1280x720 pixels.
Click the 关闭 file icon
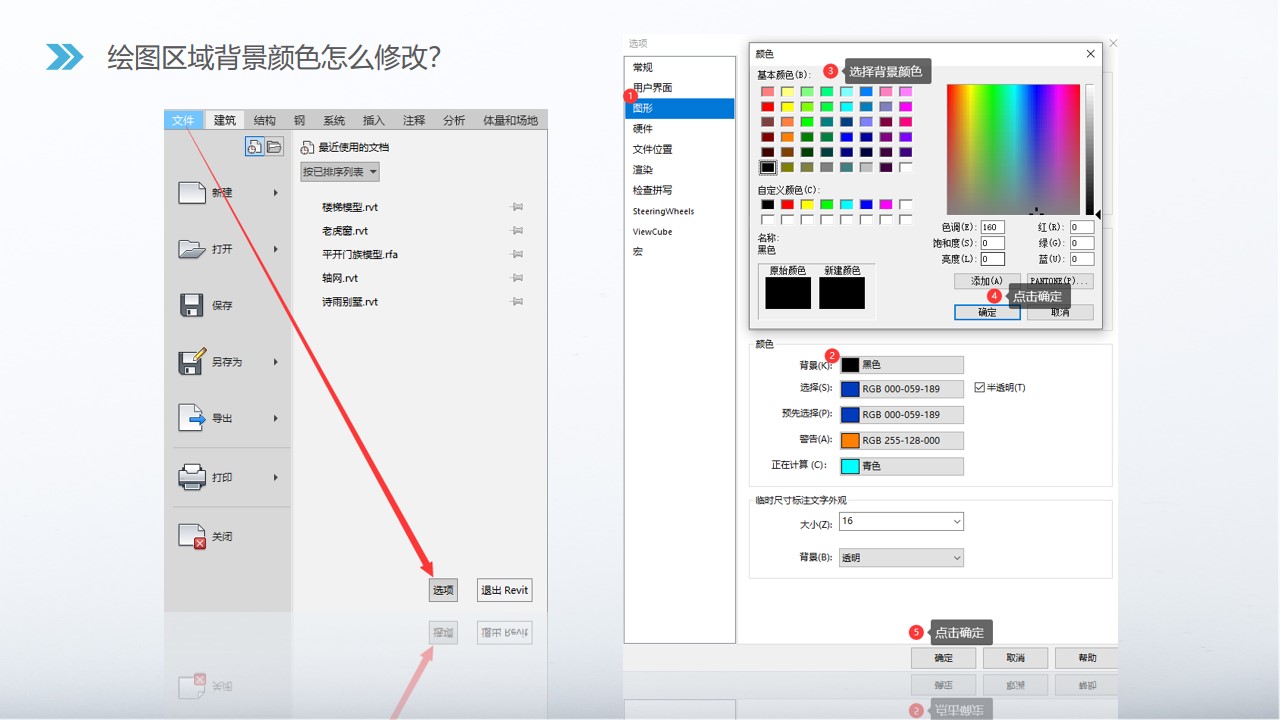(x=192, y=537)
